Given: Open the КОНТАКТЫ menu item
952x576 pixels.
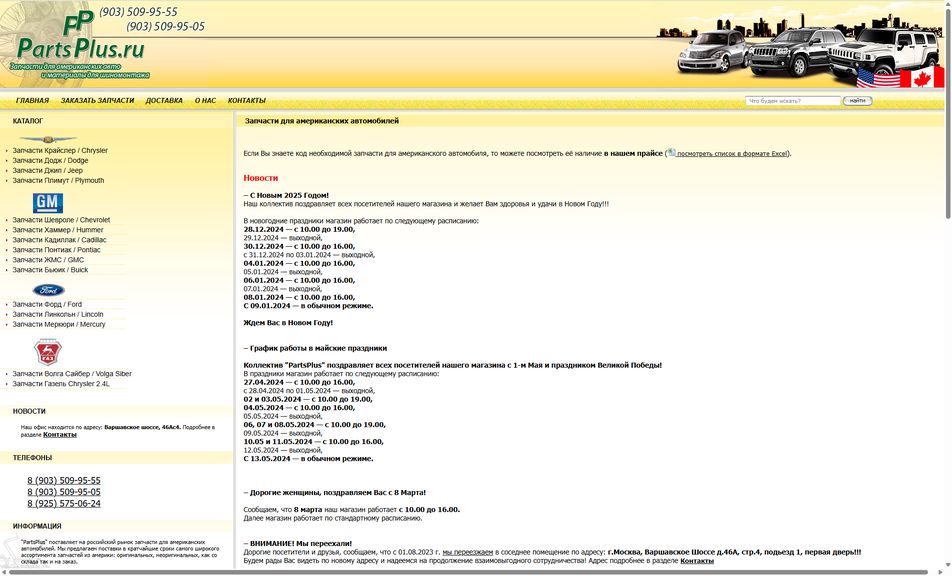Looking at the screenshot, I should click(246, 101).
